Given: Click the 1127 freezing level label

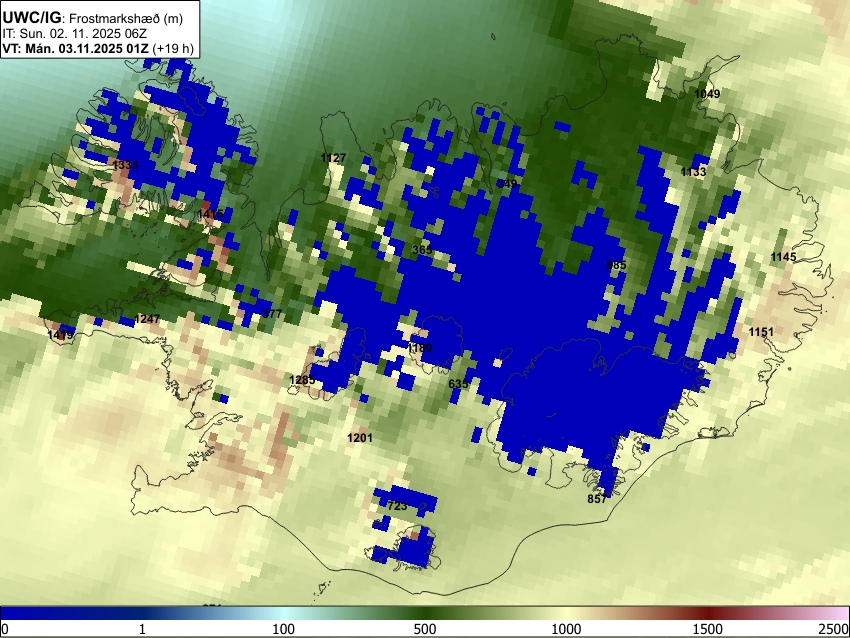Looking at the screenshot, I should click(333, 158).
